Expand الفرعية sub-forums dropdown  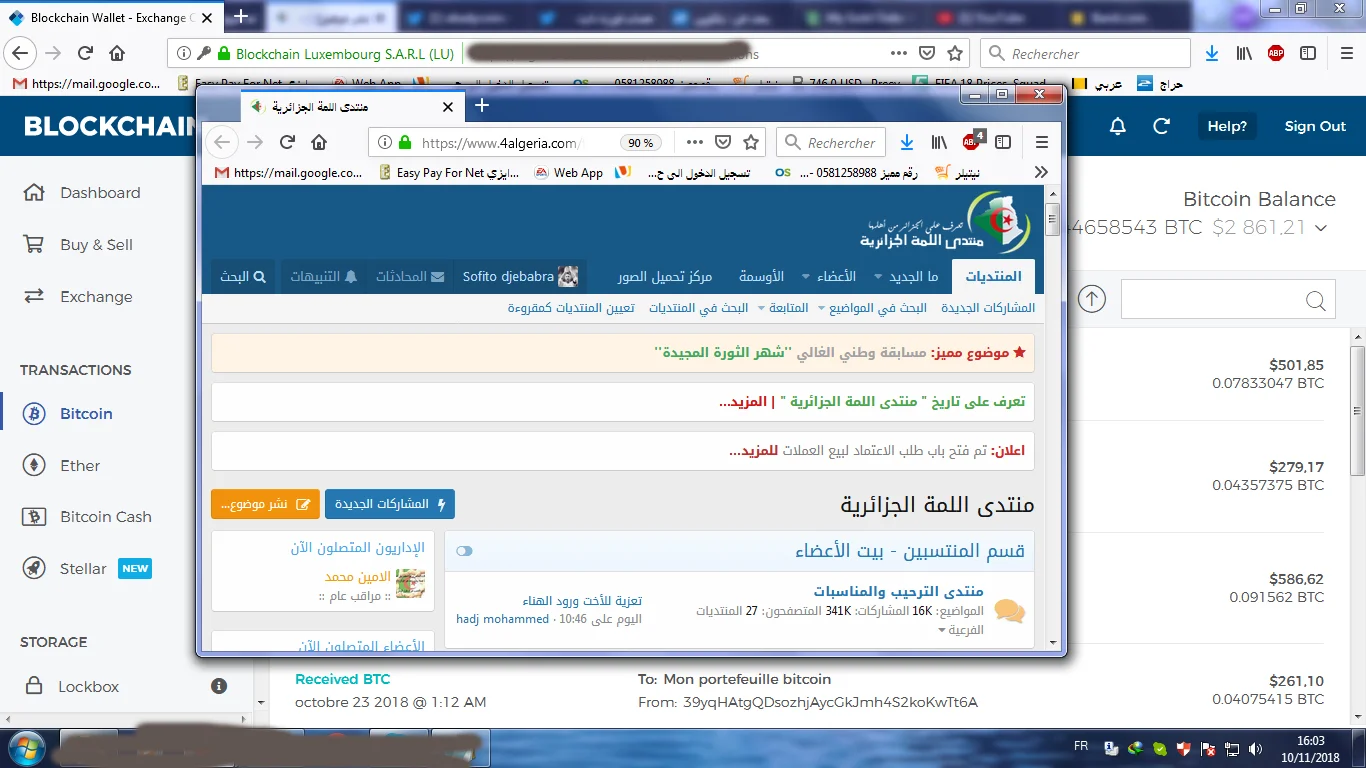[x=941, y=631]
